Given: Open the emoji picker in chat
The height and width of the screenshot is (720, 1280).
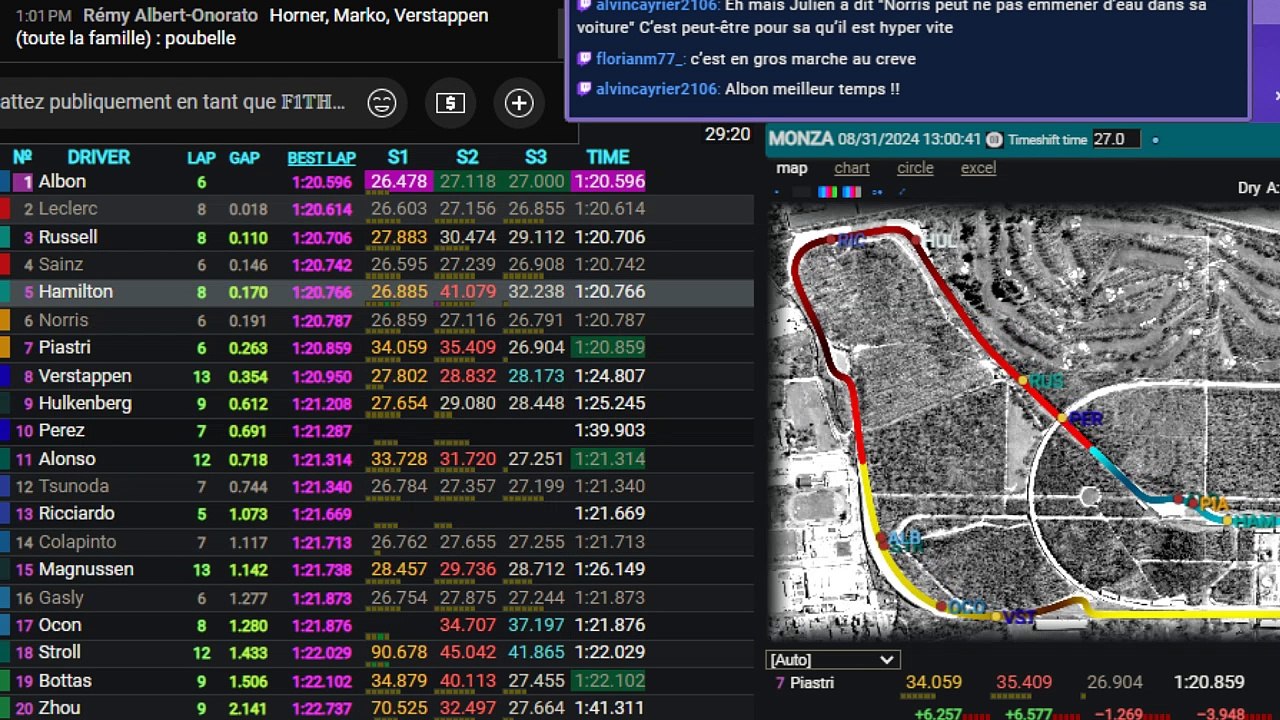Looking at the screenshot, I should 381,103.
